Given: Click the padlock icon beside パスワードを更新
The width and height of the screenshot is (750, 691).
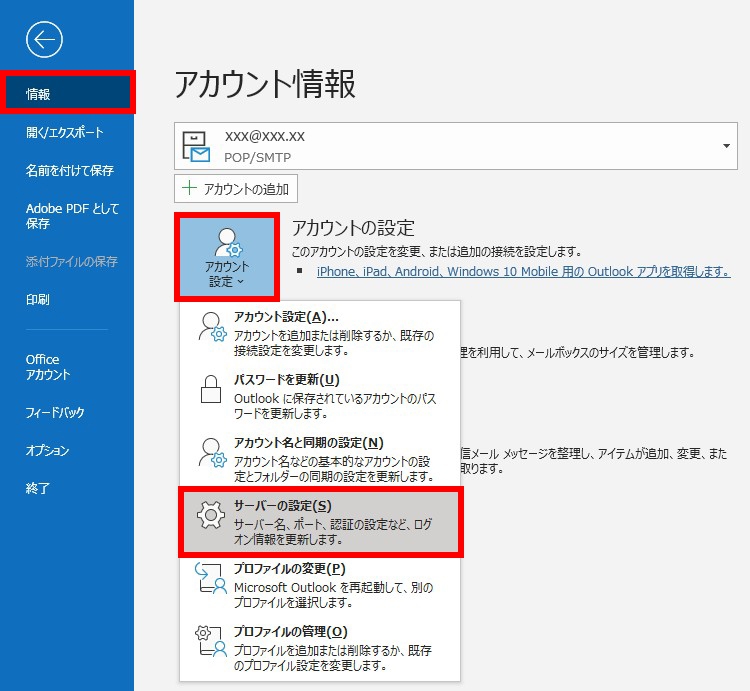Looking at the screenshot, I should pos(210,389).
